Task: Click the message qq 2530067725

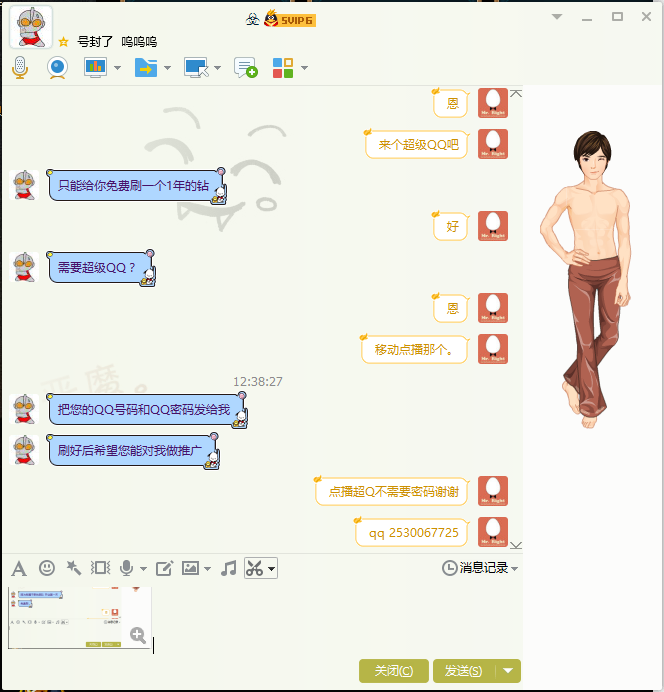Action: [x=412, y=532]
